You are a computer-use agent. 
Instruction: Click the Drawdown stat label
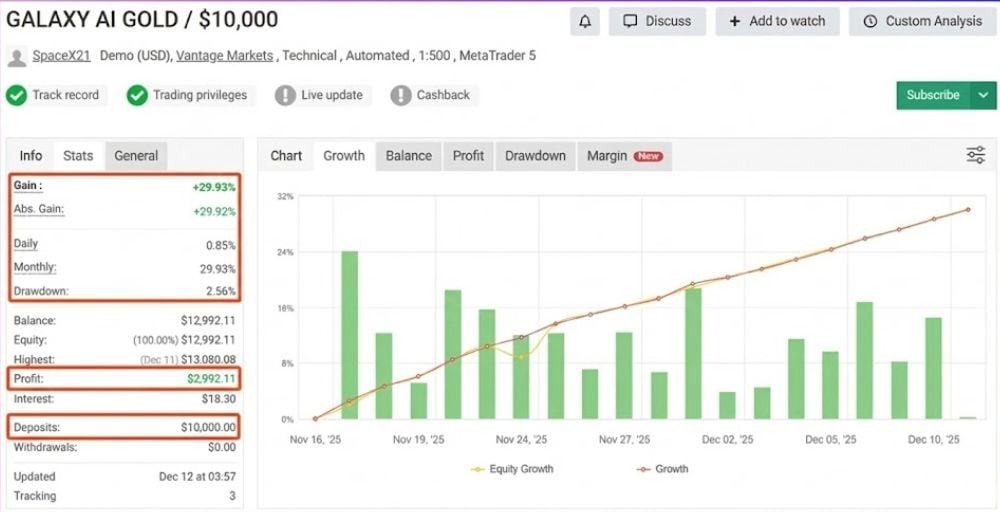41,291
